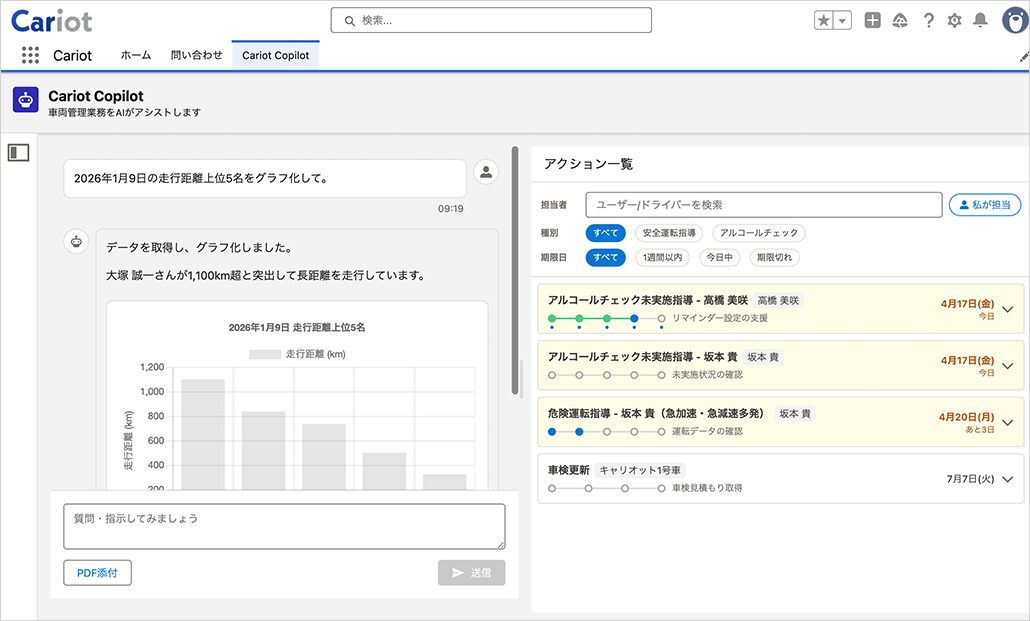The width and height of the screenshot is (1030, 621).
Task: Go to the ホーム tab
Action: [135, 55]
